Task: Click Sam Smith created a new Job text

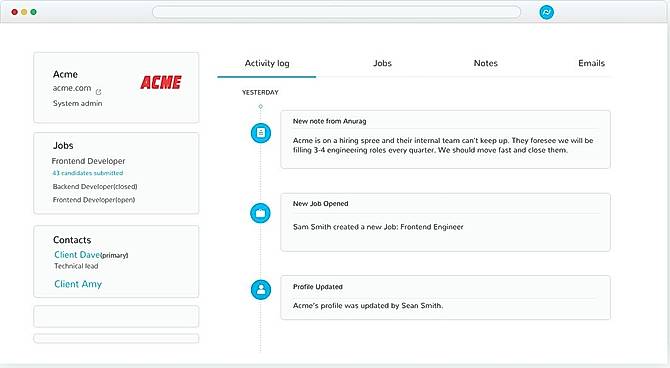Action: pos(378,227)
